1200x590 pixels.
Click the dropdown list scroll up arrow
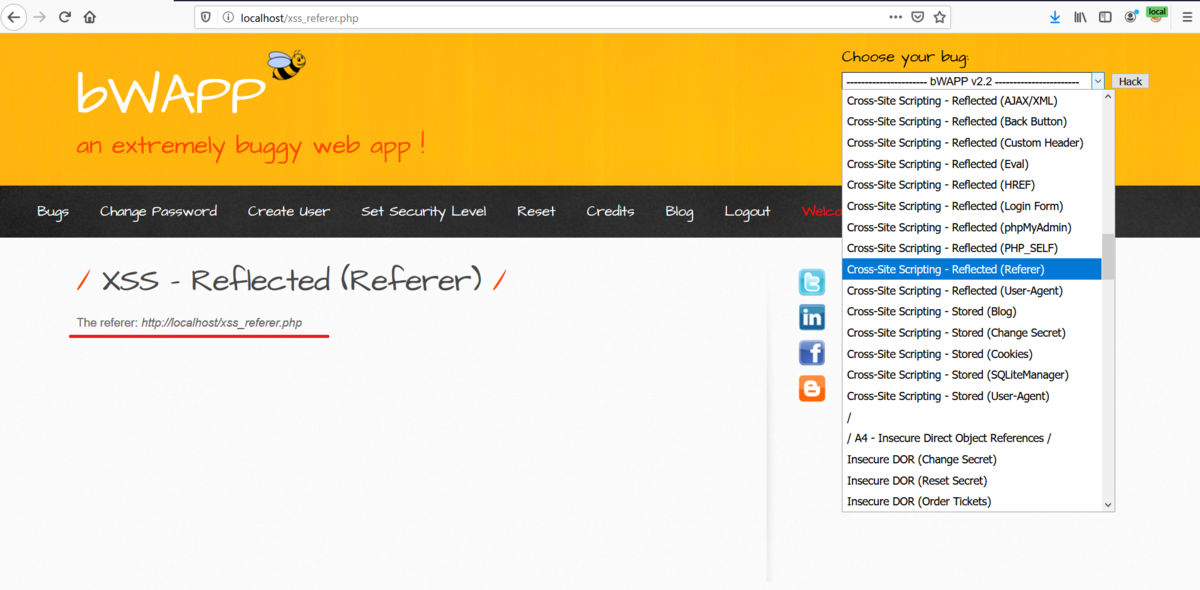[x=1108, y=97]
